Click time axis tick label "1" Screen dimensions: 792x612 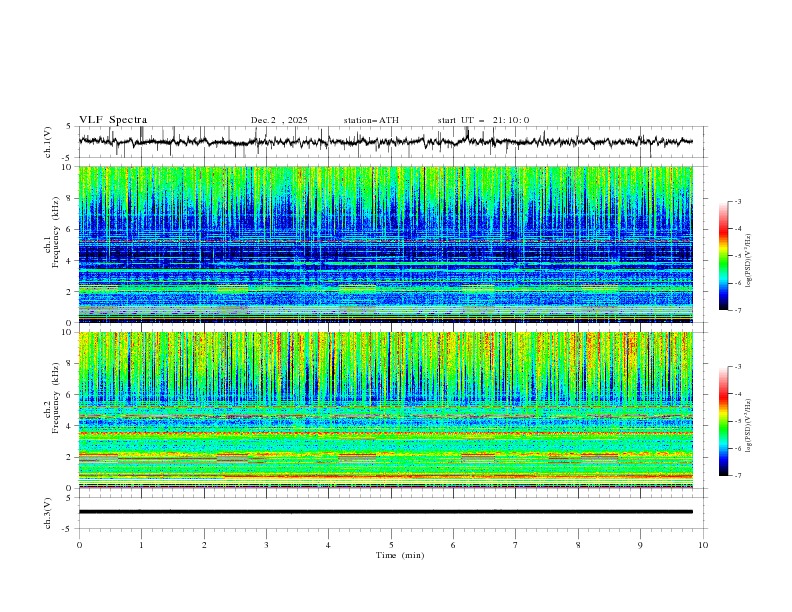(142, 545)
